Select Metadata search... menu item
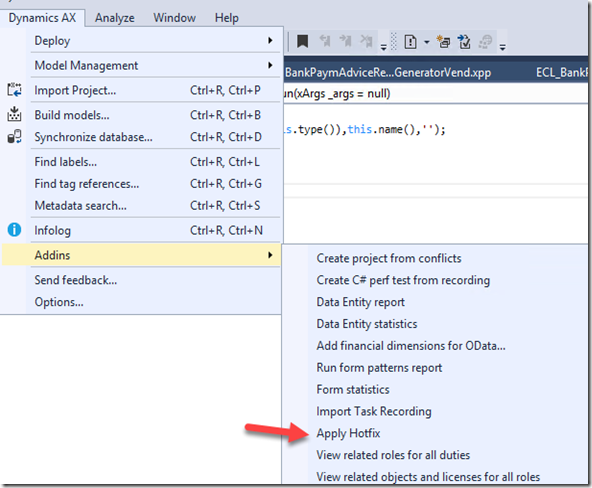 155,205
